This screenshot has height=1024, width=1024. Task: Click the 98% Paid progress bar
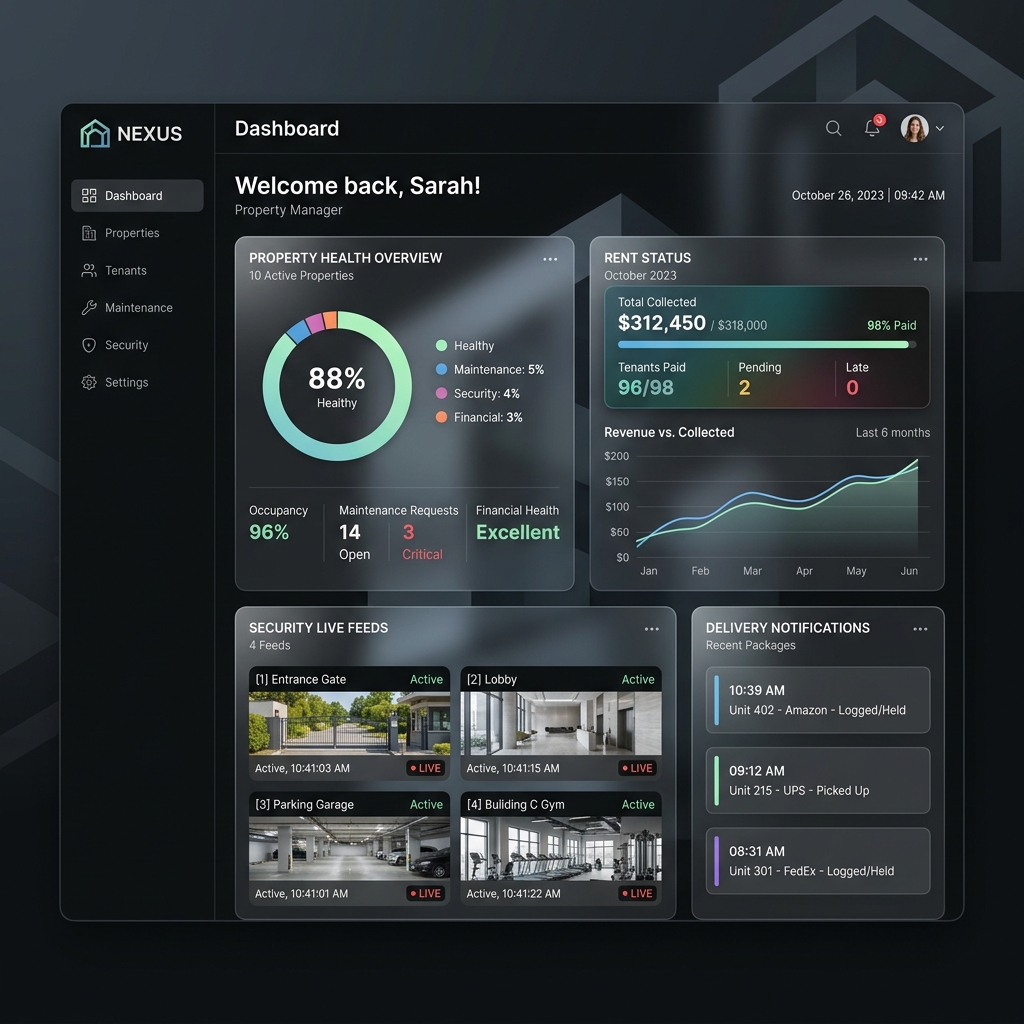pyautogui.click(x=766, y=345)
